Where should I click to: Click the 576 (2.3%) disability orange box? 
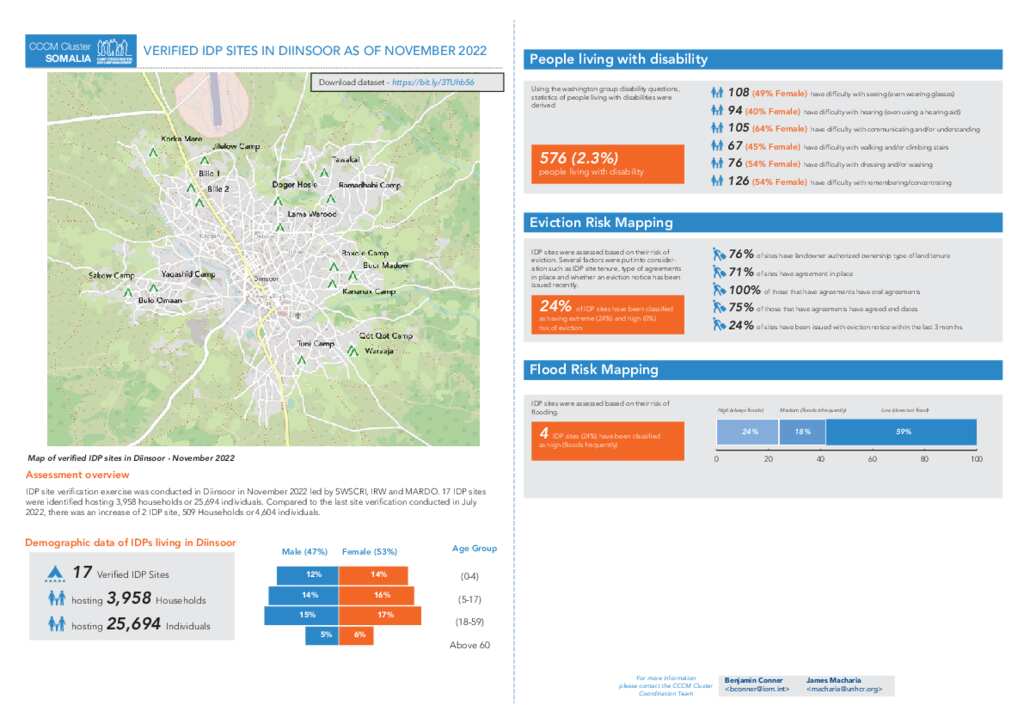[x=607, y=164]
